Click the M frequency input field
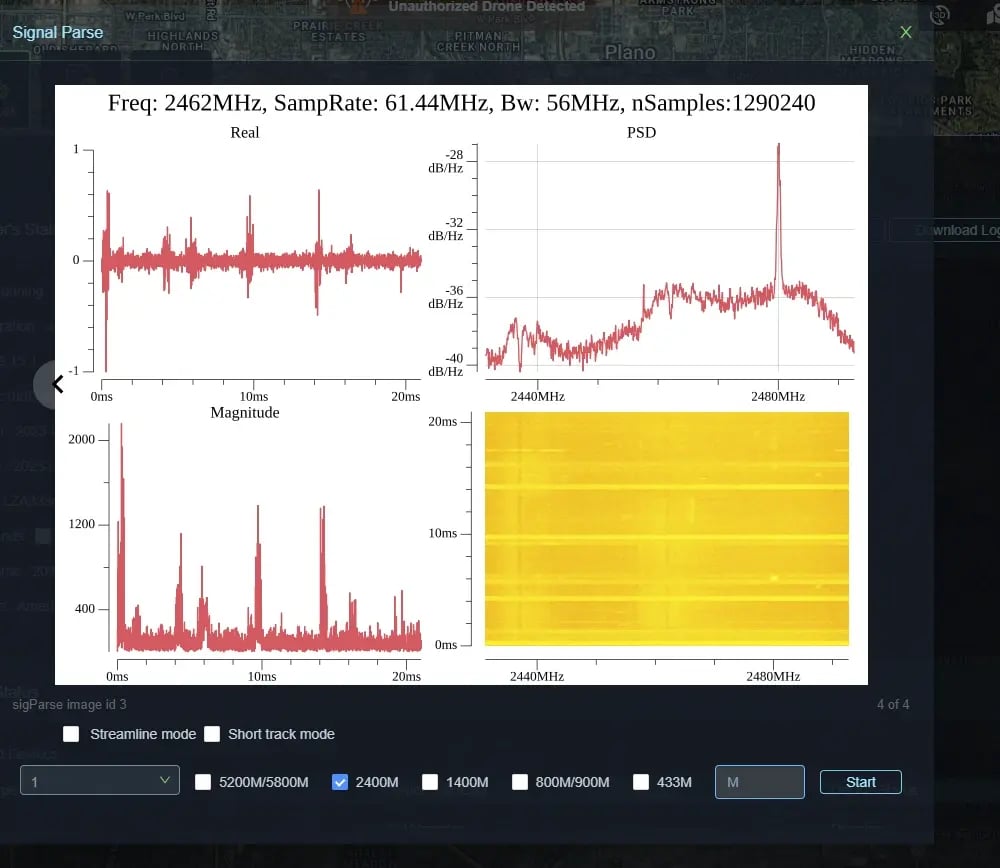The width and height of the screenshot is (1000, 868). tap(760, 782)
